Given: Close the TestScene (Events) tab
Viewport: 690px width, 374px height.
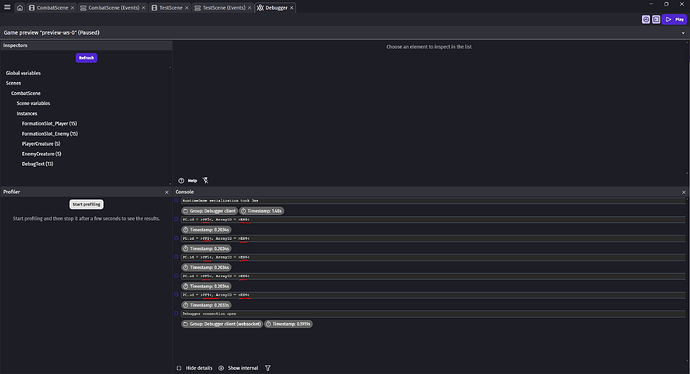Looking at the screenshot, I should [x=250, y=8].
